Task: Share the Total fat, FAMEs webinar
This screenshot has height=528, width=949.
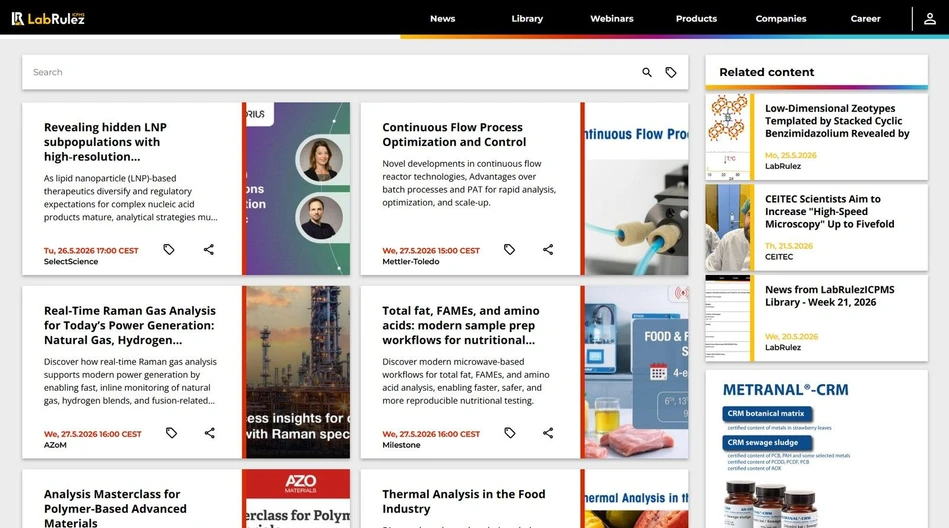Action: (x=548, y=433)
